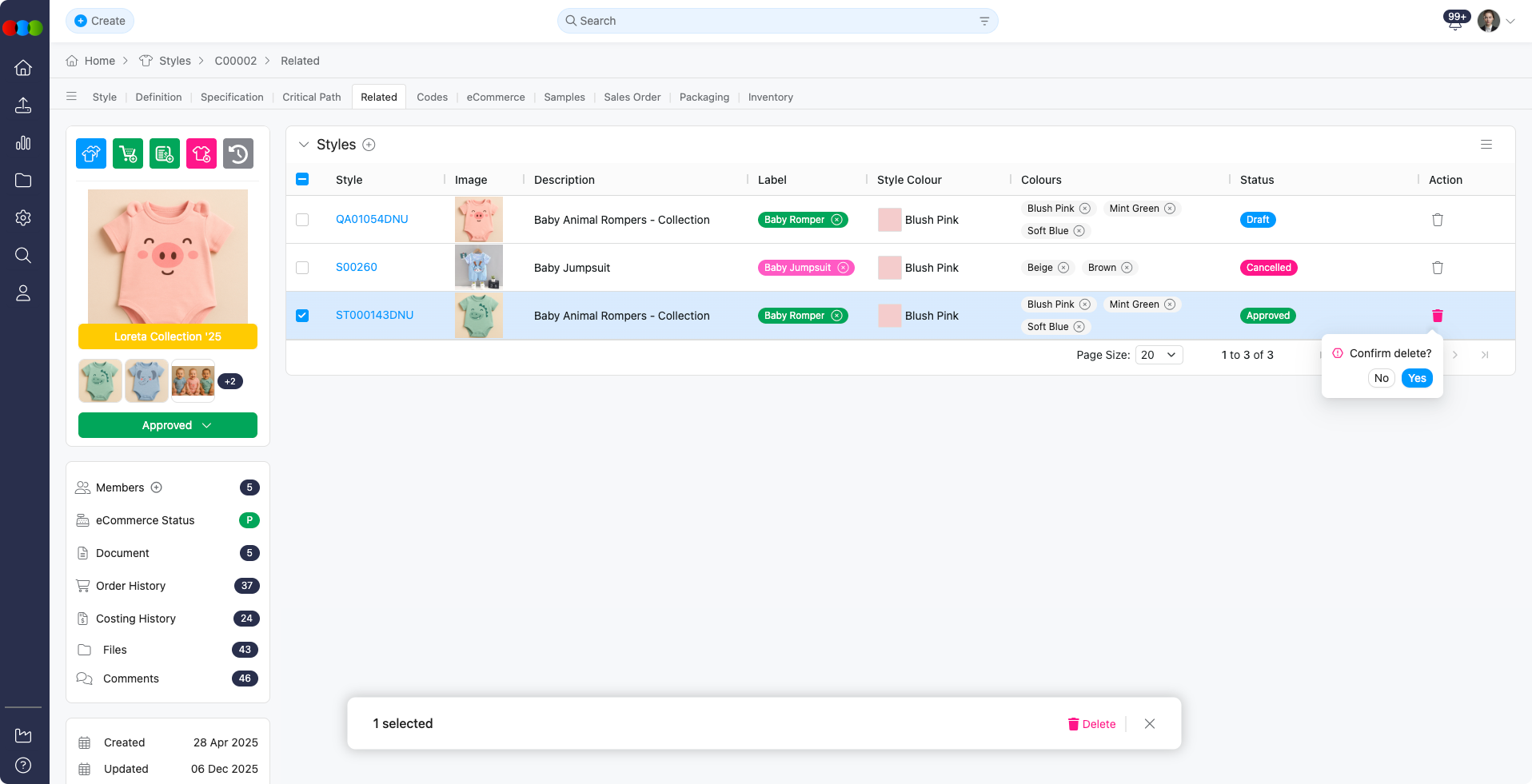Open the Page Size dropdown
This screenshot has height=784, width=1532.
[x=1159, y=355]
